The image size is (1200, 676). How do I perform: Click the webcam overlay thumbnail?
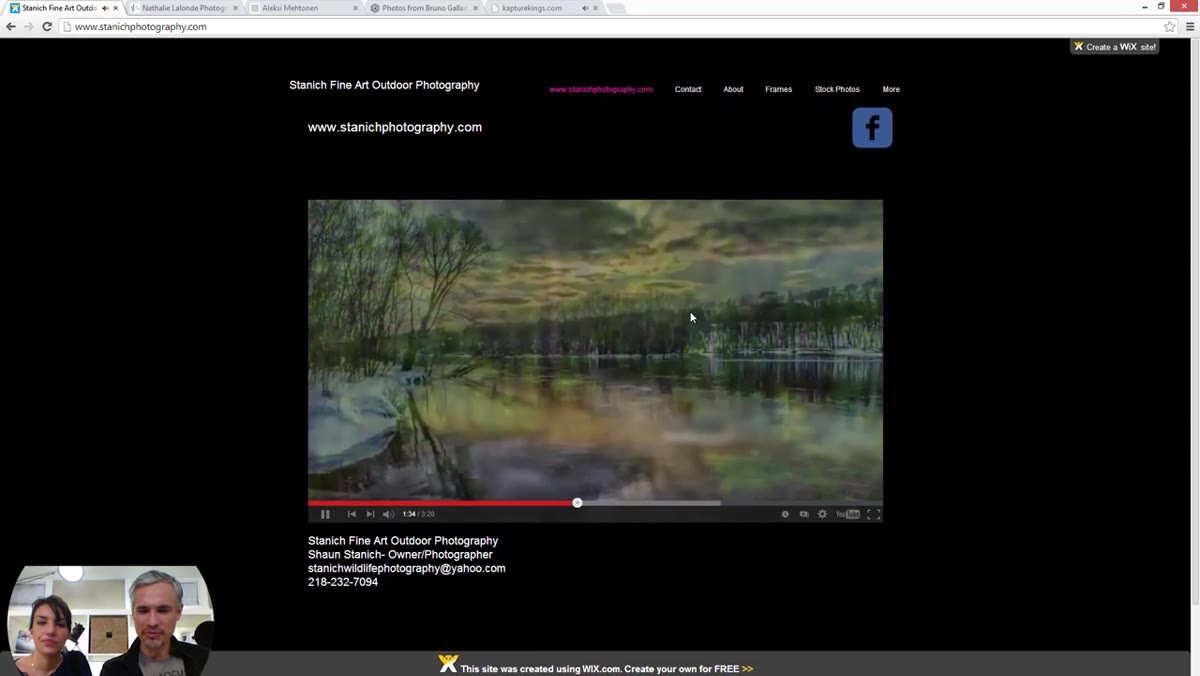pos(110,620)
